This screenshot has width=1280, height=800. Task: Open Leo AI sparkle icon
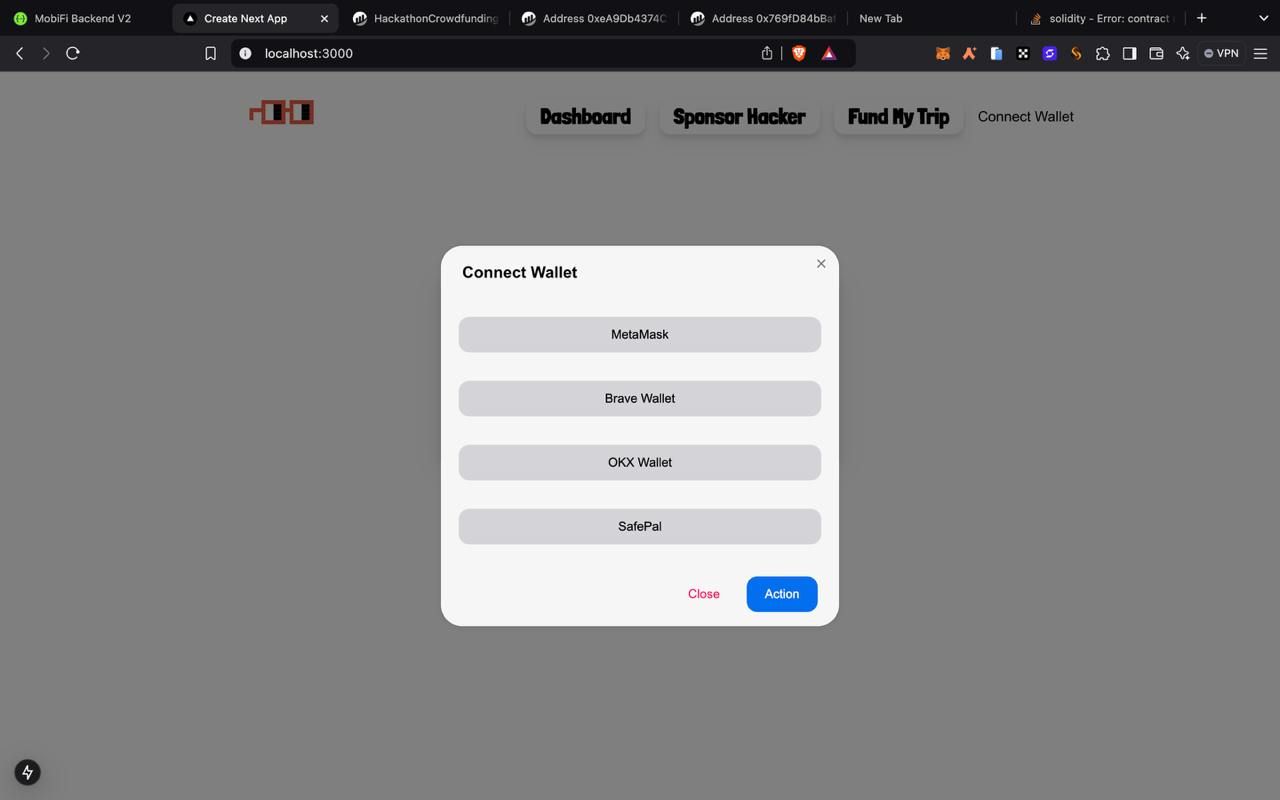point(1183,53)
